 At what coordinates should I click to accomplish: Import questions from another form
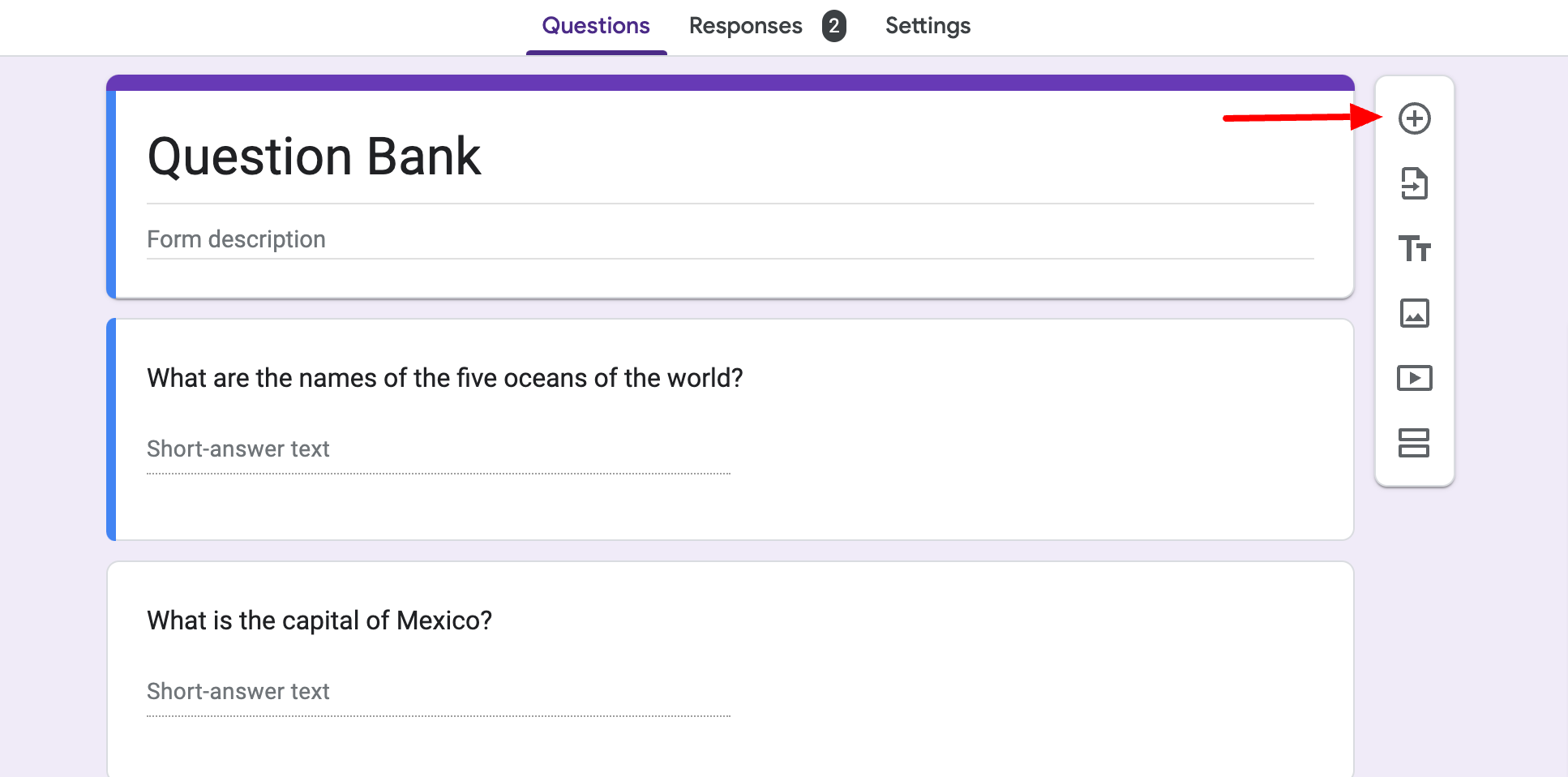(1414, 184)
